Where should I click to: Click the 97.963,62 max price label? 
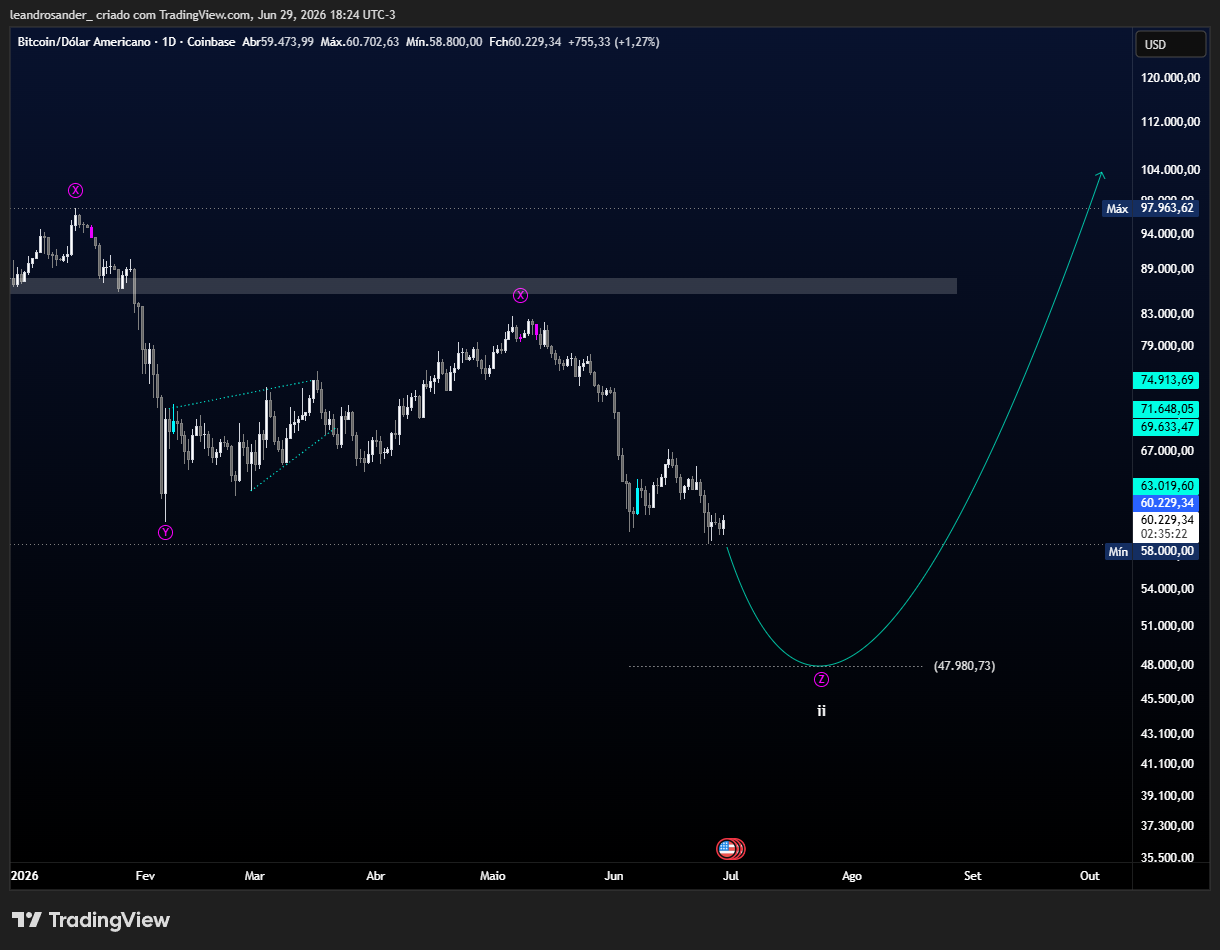coord(1165,209)
